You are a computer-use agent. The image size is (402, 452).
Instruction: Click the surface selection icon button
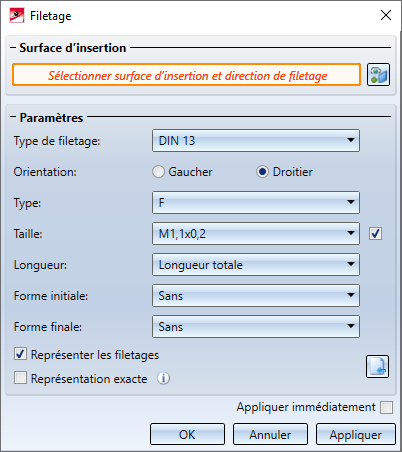coord(378,75)
